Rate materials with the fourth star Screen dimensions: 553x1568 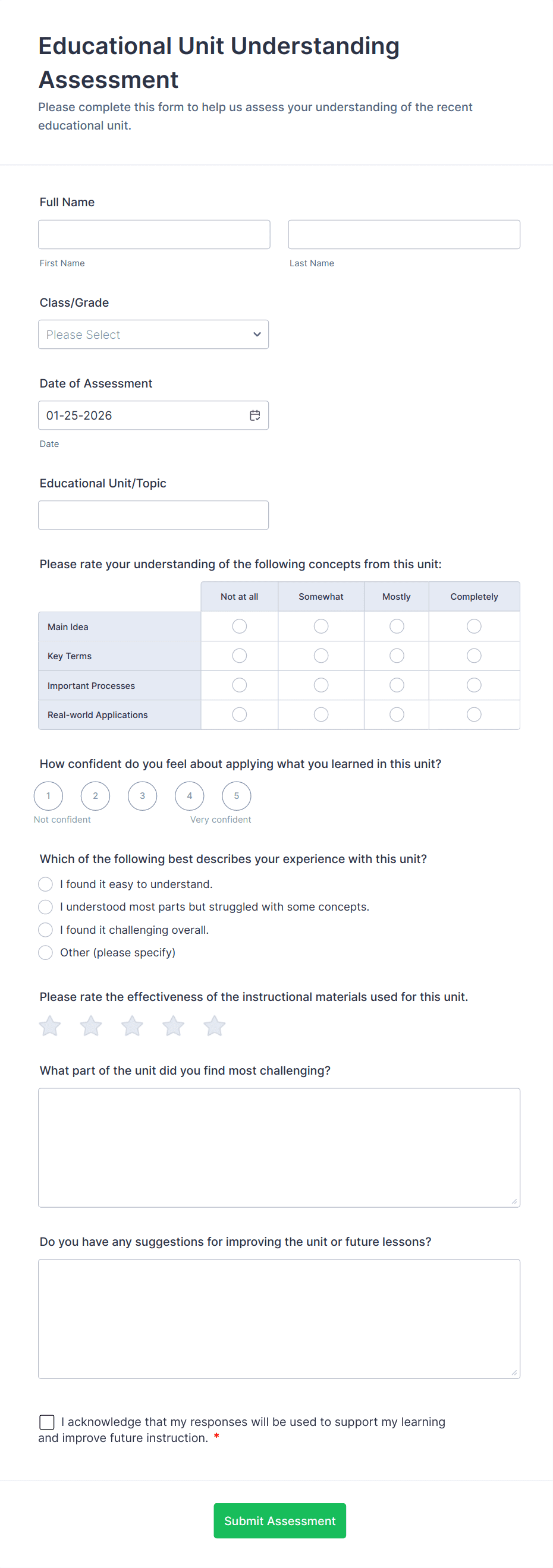tap(174, 1026)
